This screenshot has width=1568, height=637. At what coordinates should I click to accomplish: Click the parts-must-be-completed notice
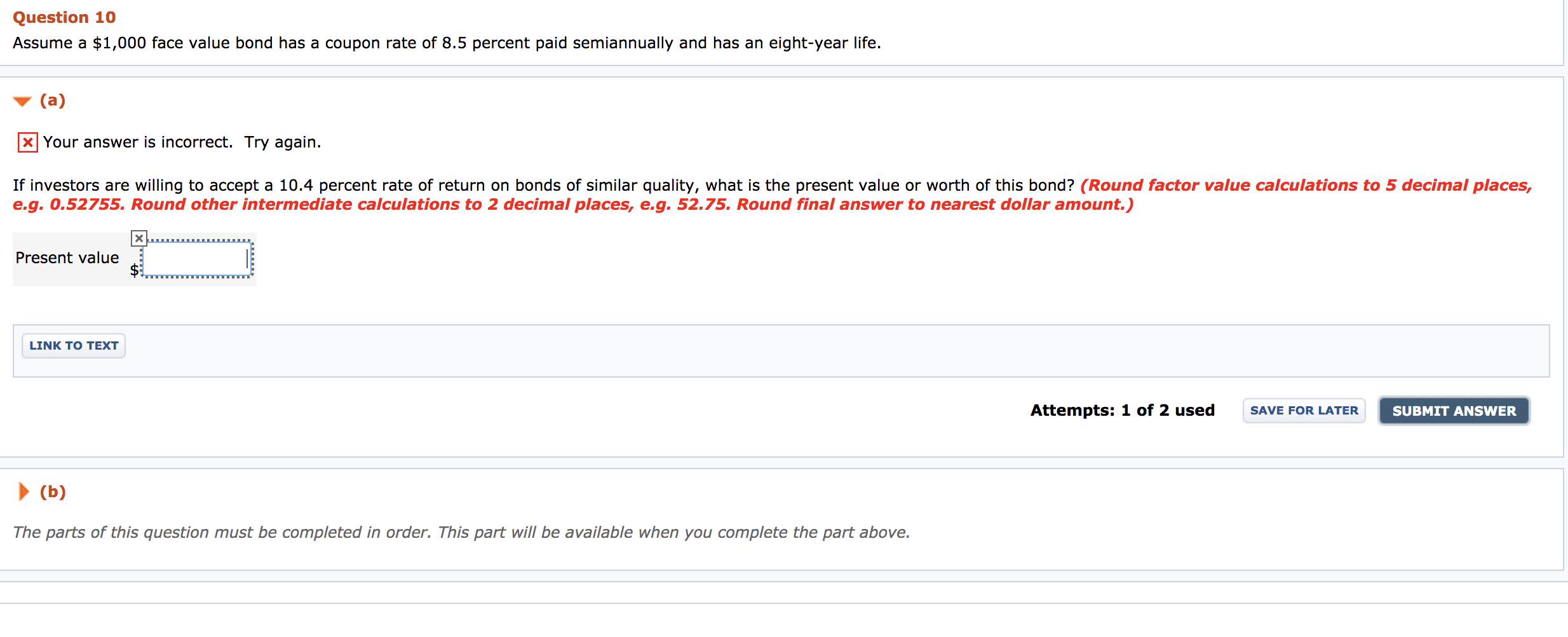(462, 532)
